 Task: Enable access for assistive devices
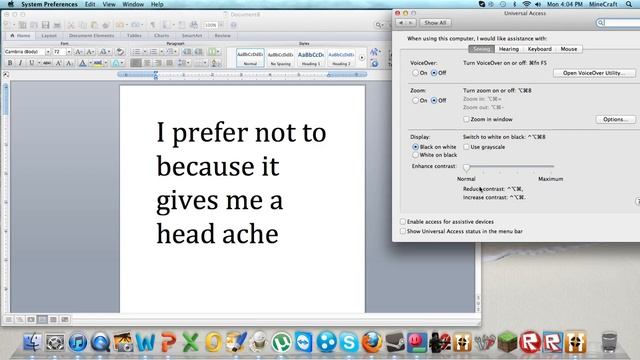(x=403, y=222)
